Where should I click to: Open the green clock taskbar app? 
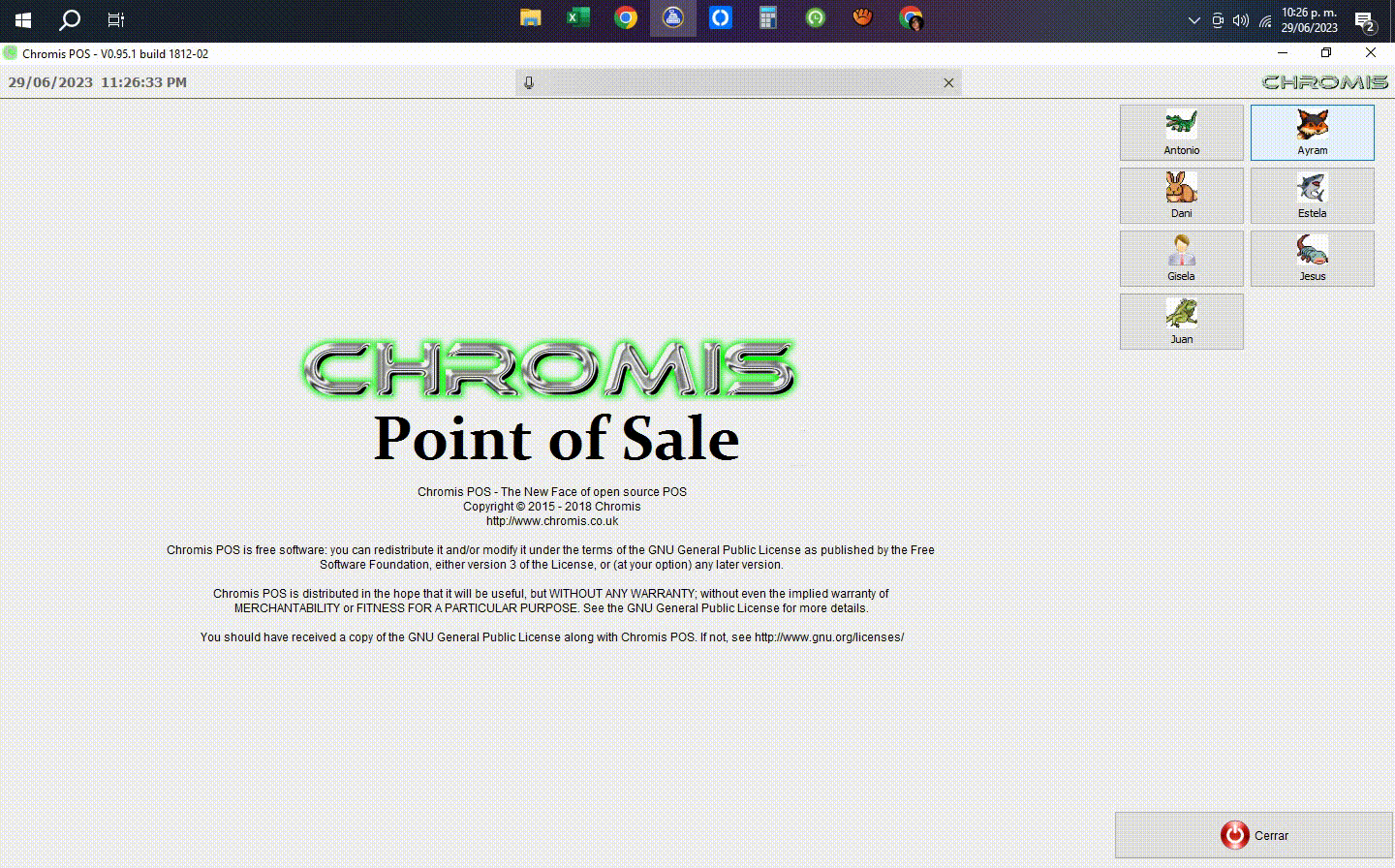click(815, 18)
